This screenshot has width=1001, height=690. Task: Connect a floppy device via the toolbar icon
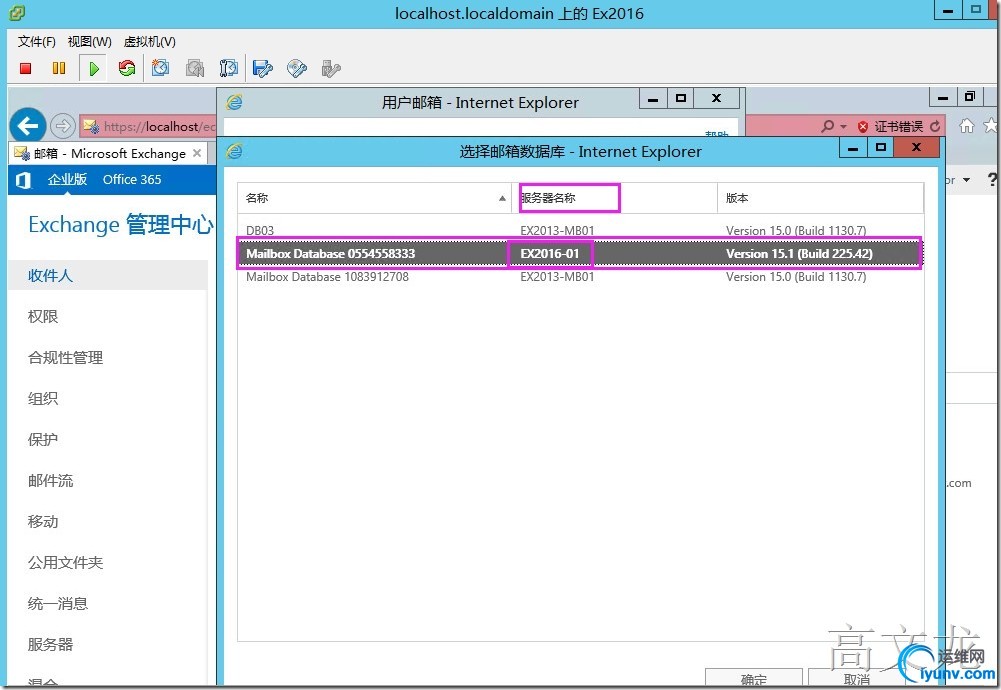click(x=262, y=68)
